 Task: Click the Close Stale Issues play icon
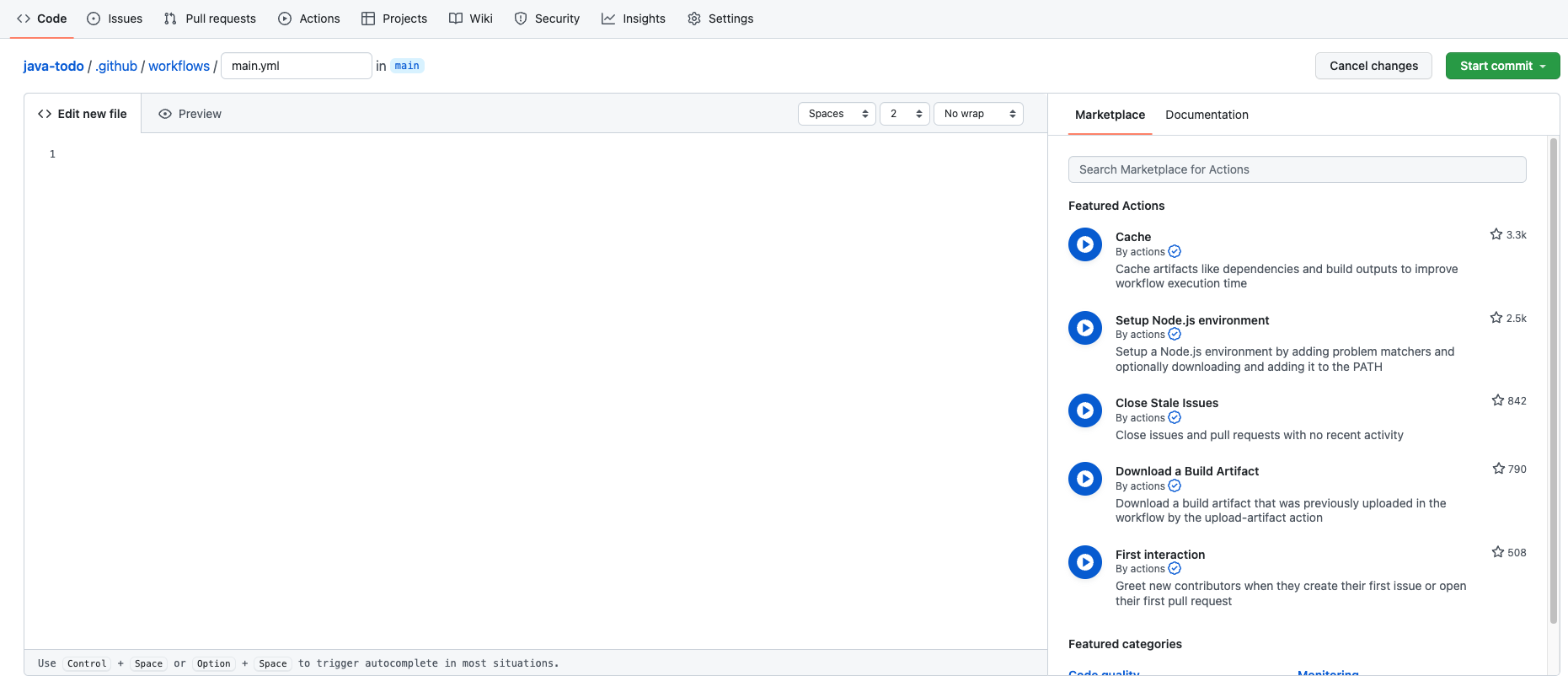pos(1085,410)
